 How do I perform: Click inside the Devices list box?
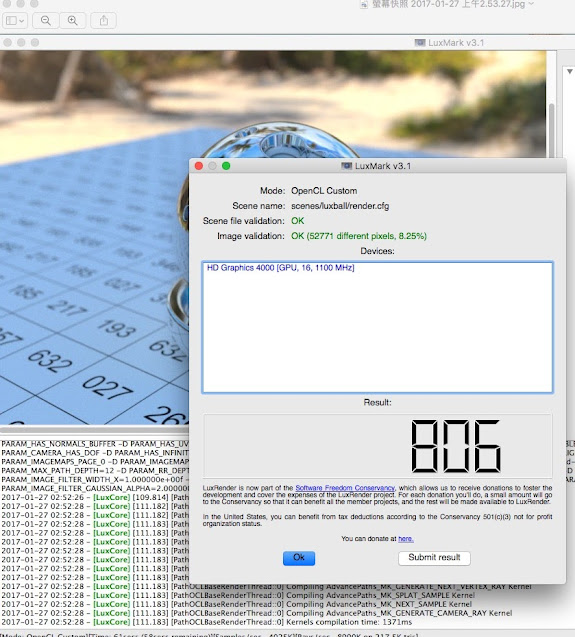tap(378, 327)
